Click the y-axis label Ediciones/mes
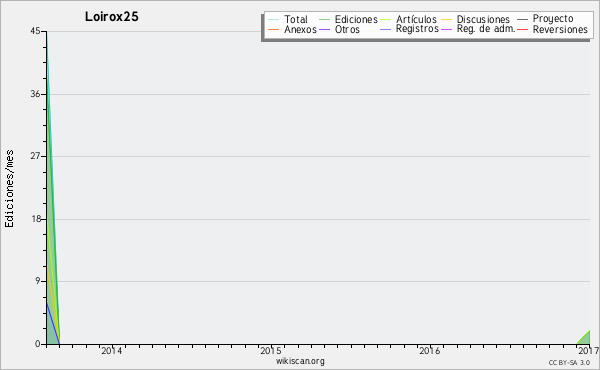This screenshot has width=600, height=370. 9,189
